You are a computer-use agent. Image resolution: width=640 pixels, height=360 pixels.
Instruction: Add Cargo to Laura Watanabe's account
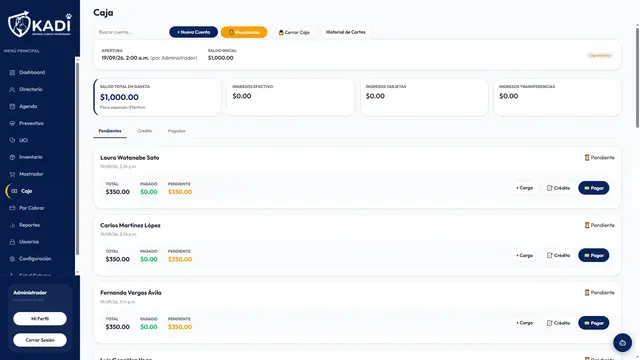pyautogui.click(x=524, y=188)
